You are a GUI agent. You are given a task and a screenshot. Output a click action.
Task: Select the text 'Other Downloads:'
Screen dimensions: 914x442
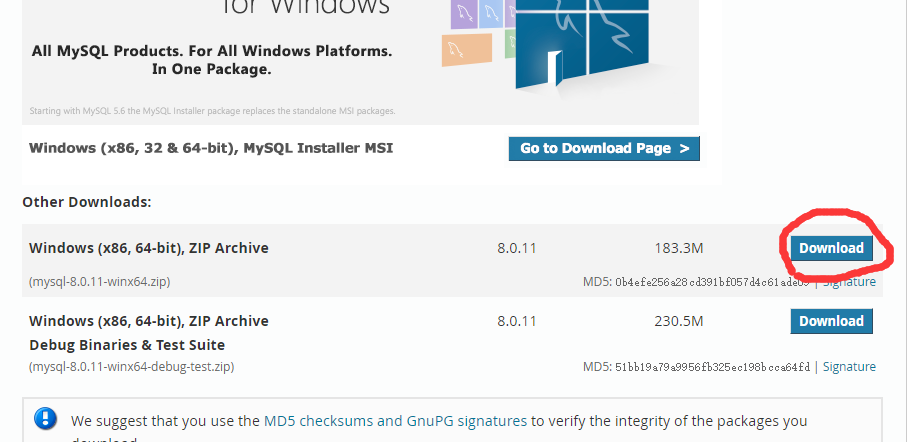coord(87,202)
